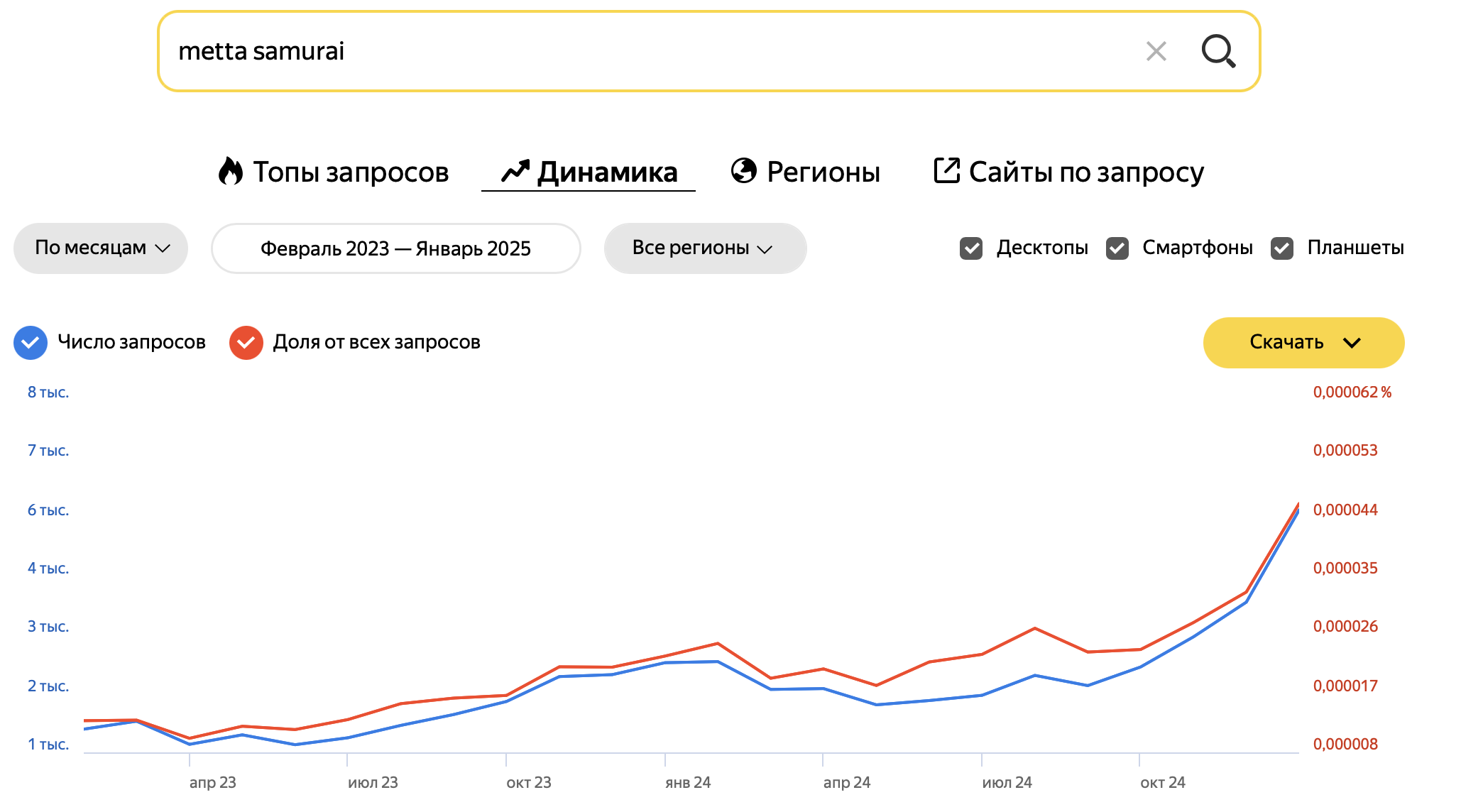1461x812 pixels.
Task: Click the globe icon for Регионы
Action: 744,171
